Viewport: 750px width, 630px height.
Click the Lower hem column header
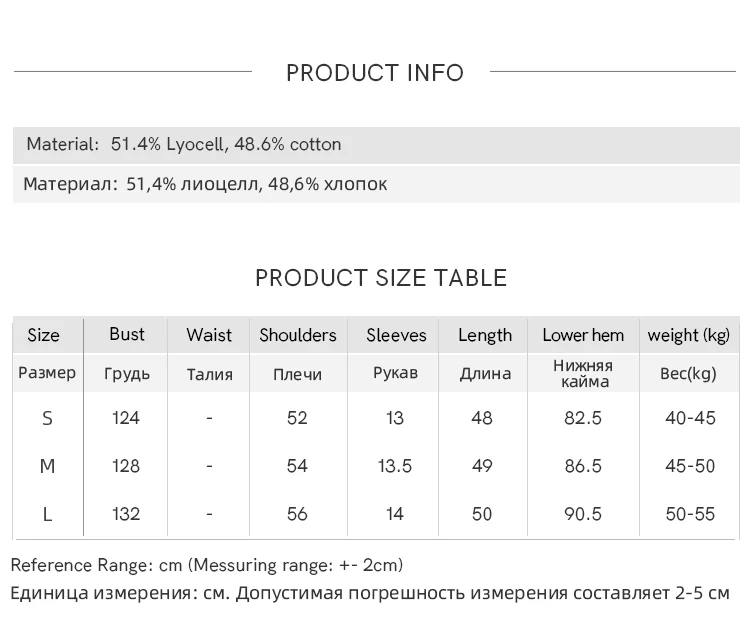point(583,335)
